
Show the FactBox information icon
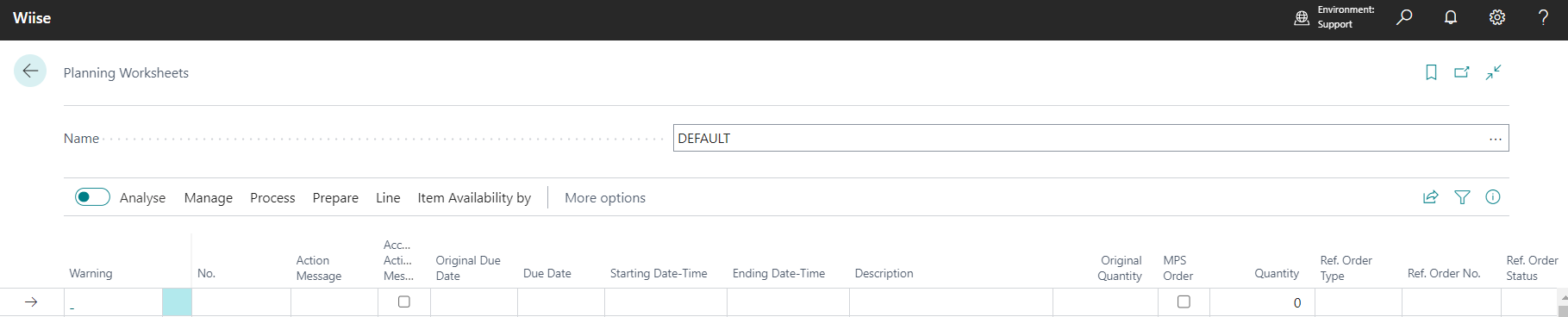(x=1493, y=197)
